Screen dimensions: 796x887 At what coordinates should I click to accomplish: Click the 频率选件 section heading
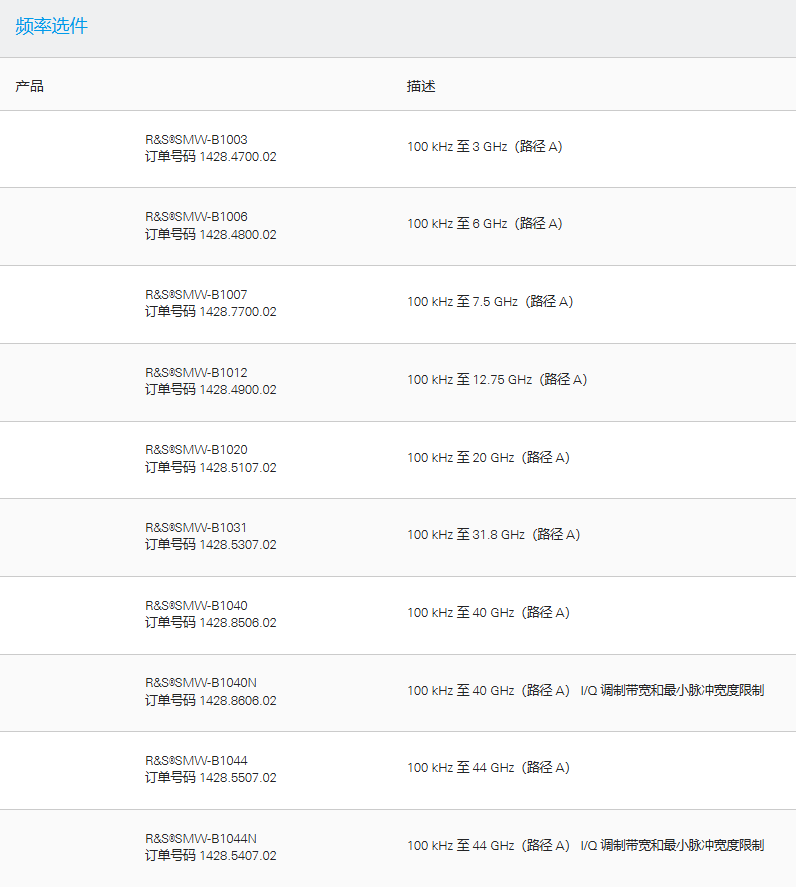point(51,26)
